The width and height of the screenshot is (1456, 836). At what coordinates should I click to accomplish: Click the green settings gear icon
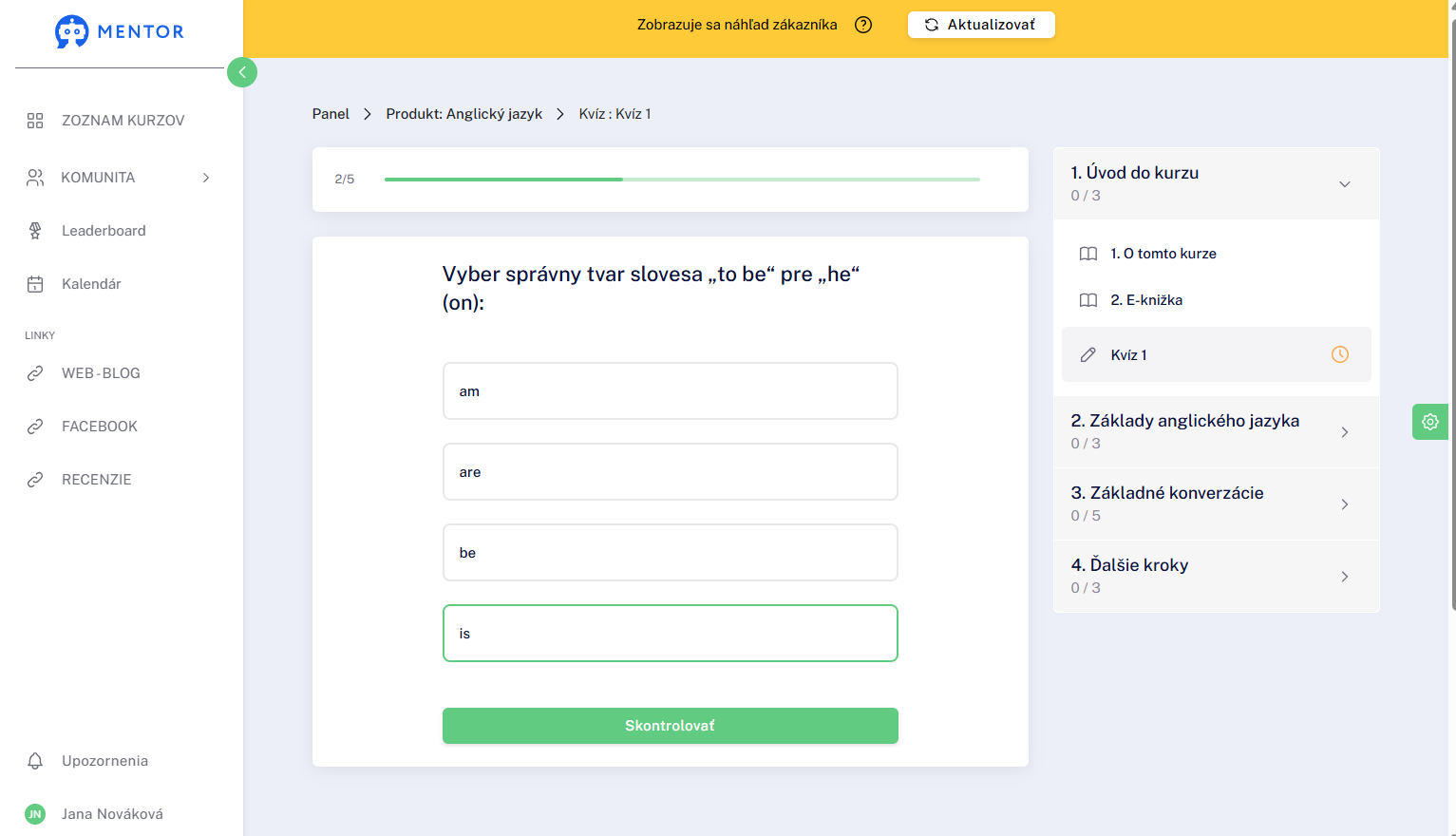[x=1430, y=422]
